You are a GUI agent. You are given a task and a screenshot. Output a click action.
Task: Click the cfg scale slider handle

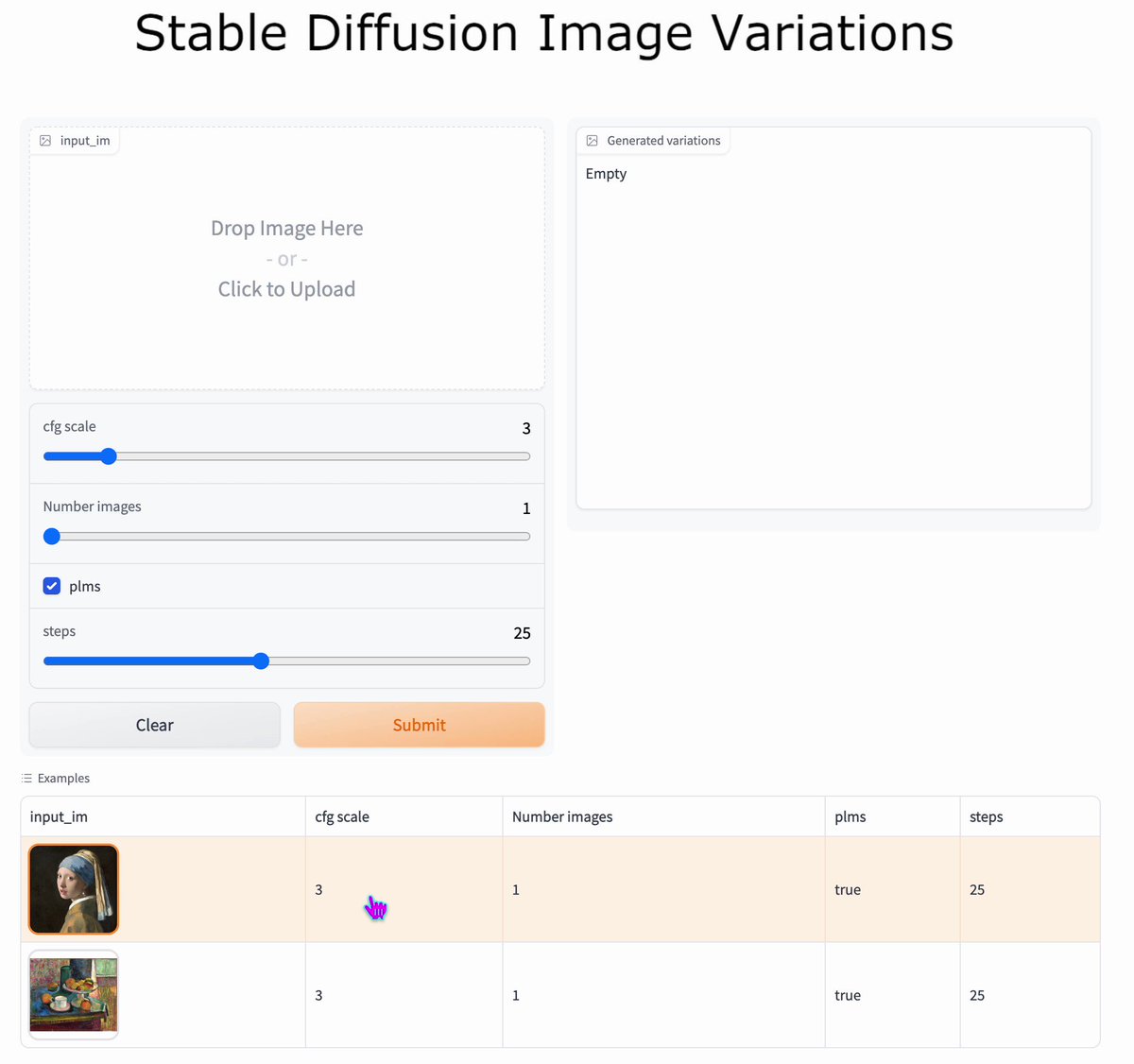[108, 456]
